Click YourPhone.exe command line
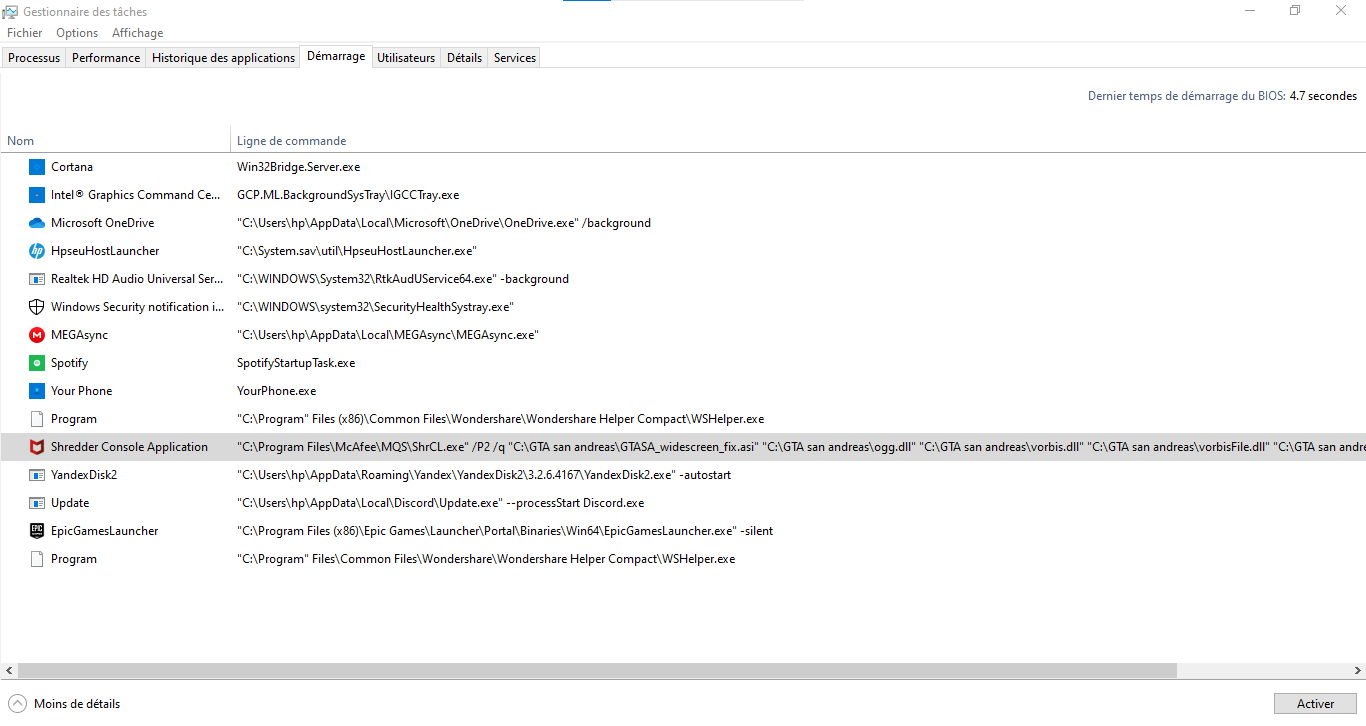 [x=276, y=391]
